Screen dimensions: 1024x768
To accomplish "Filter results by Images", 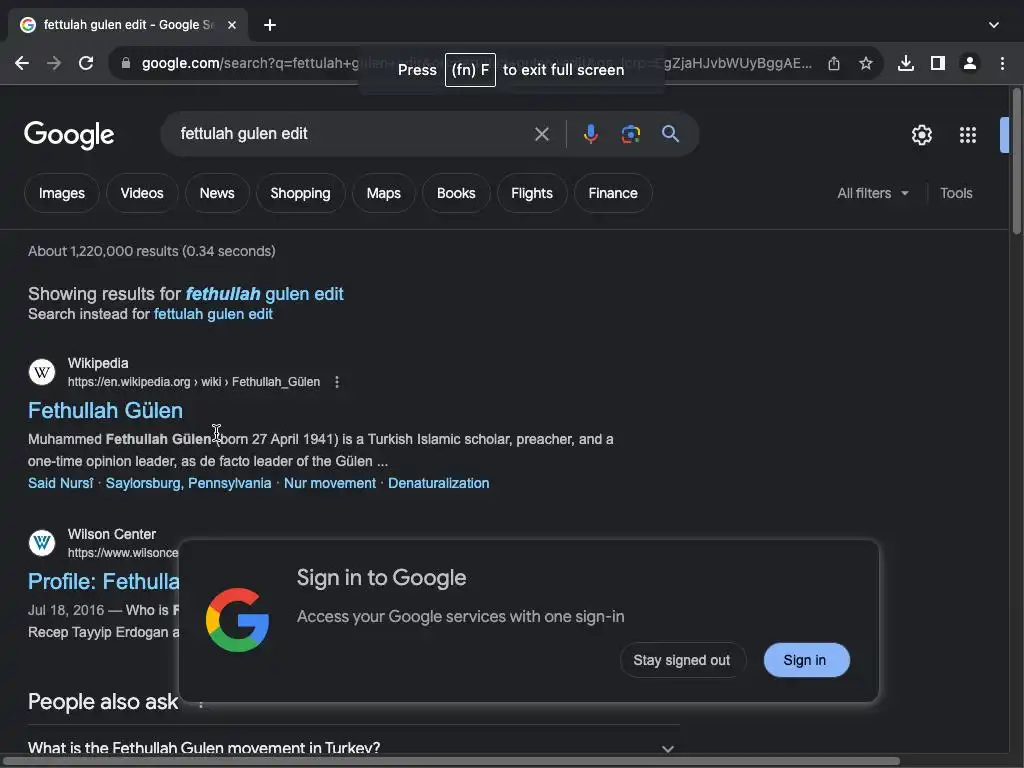I will (x=61, y=193).
